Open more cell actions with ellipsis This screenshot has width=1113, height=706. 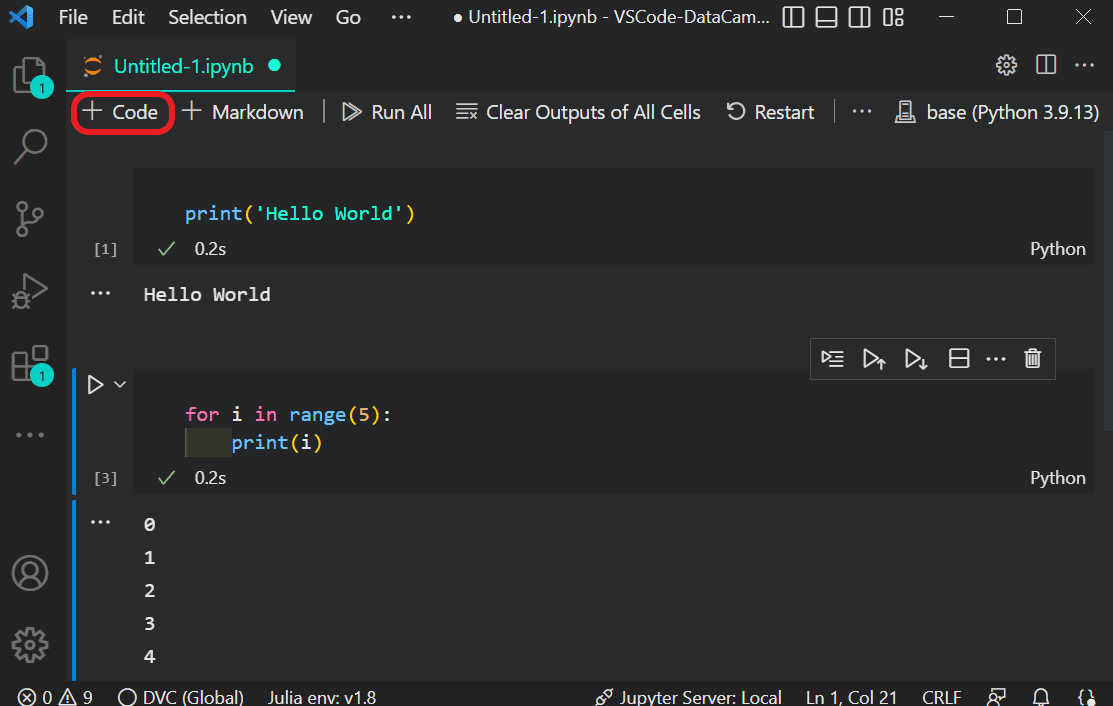(x=995, y=358)
